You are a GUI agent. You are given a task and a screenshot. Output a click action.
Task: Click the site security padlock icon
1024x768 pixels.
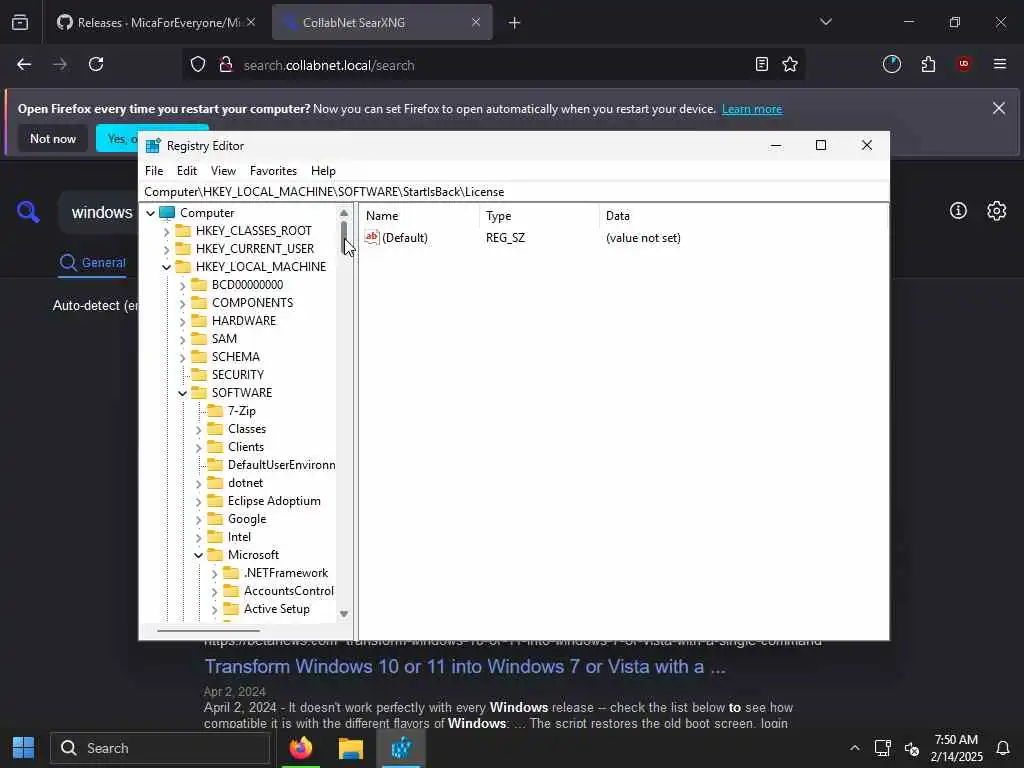click(226, 65)
